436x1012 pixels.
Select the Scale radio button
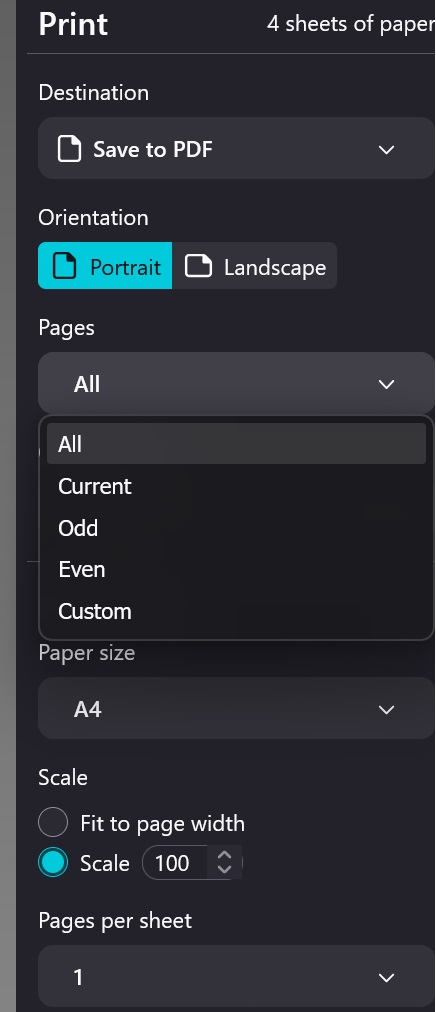click(53, 863)
